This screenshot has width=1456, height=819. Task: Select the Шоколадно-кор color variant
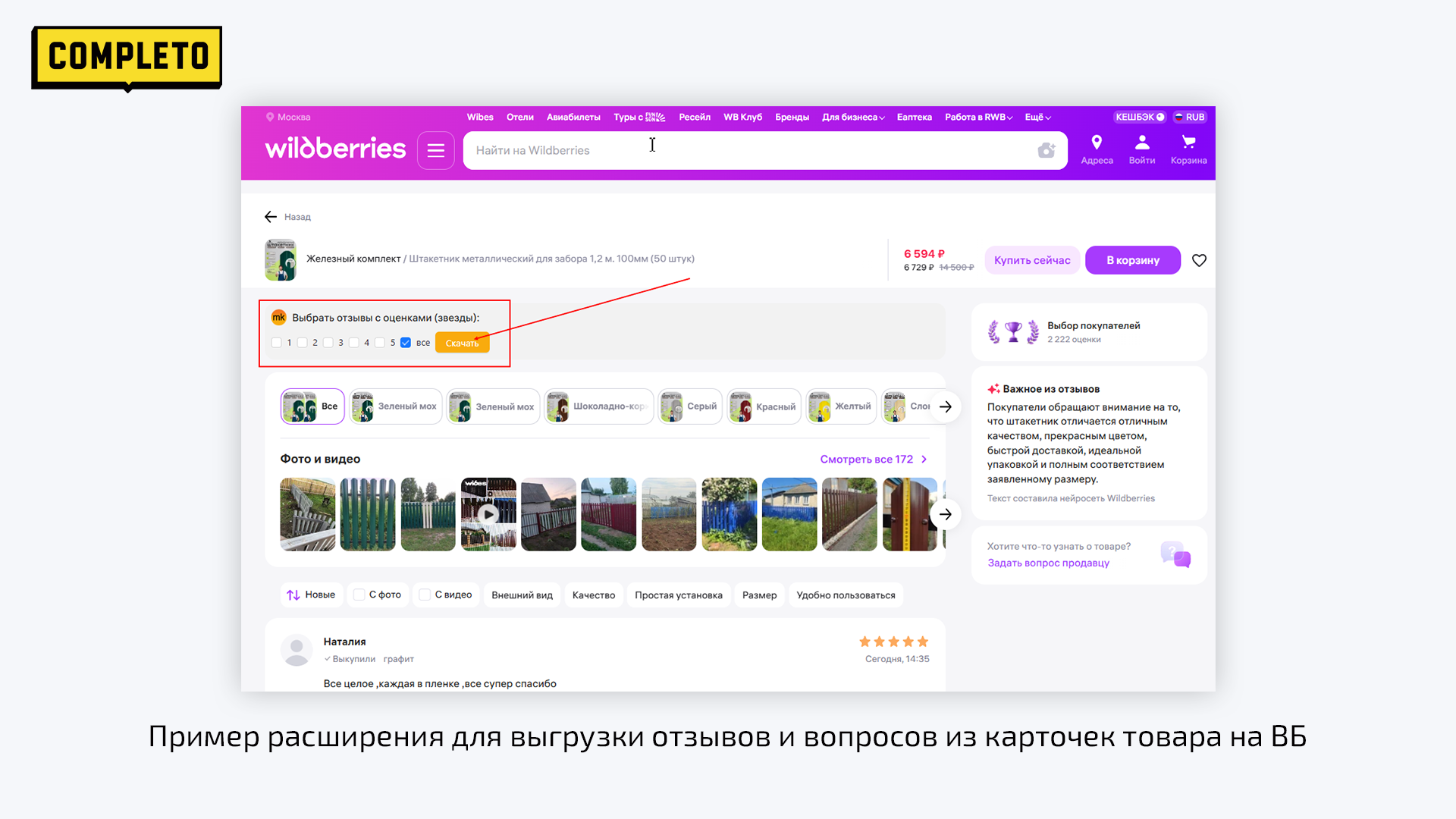click(599, 406)
